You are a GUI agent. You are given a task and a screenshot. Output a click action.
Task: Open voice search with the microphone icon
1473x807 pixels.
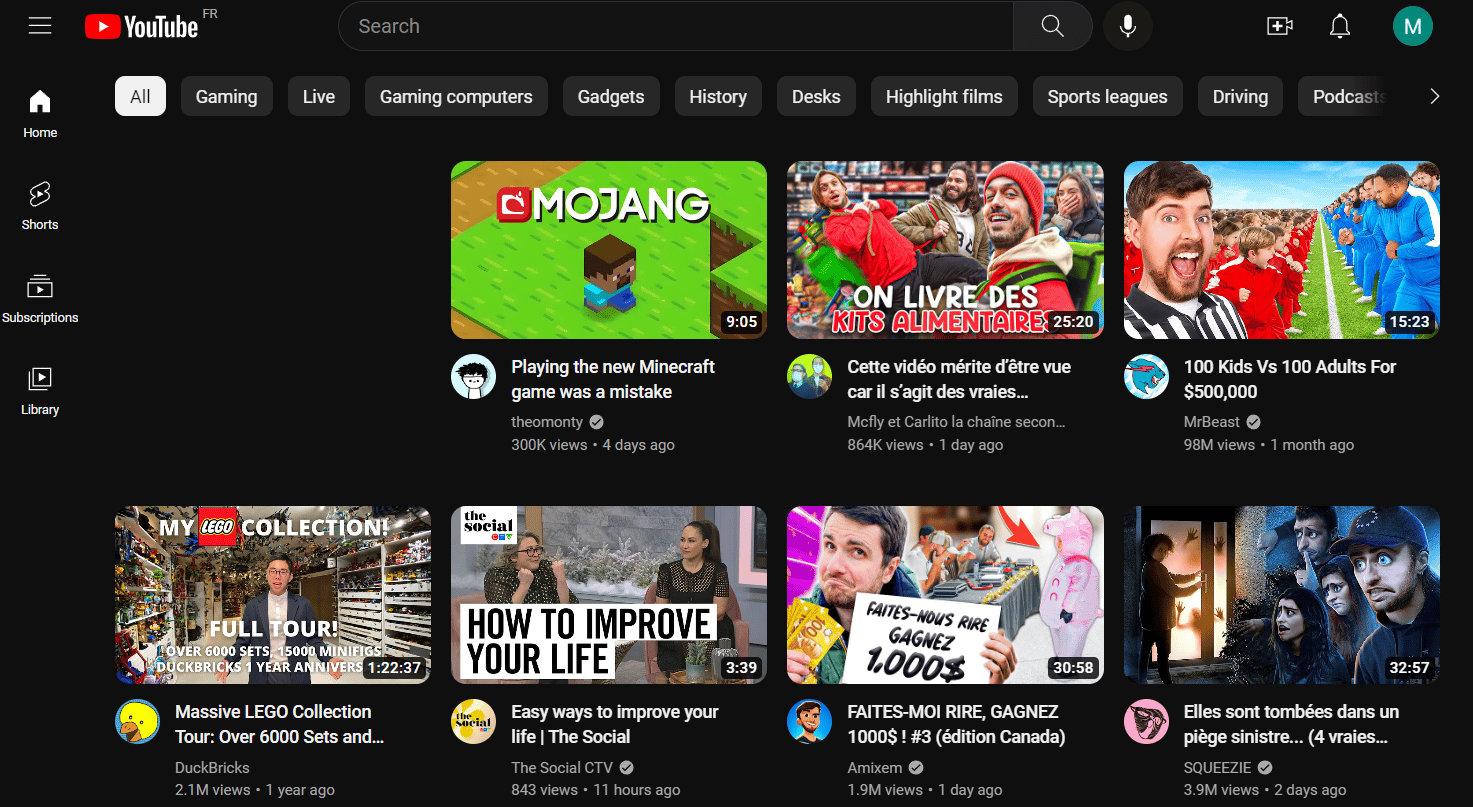point(1127,26)
